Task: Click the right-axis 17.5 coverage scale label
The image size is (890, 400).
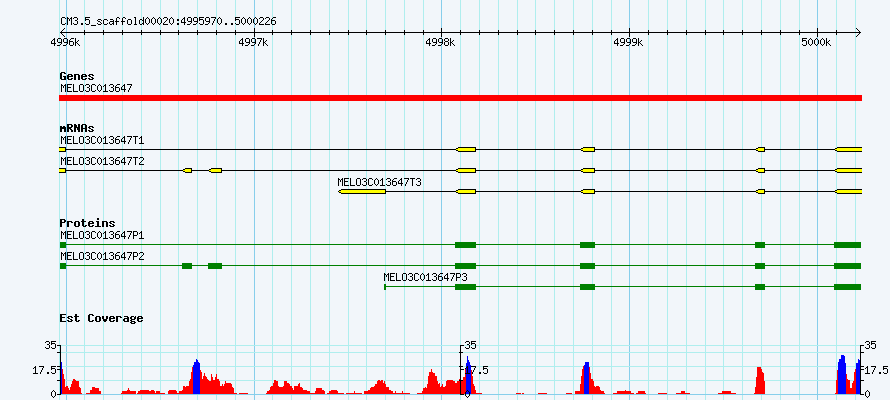Action: point(876,370)
